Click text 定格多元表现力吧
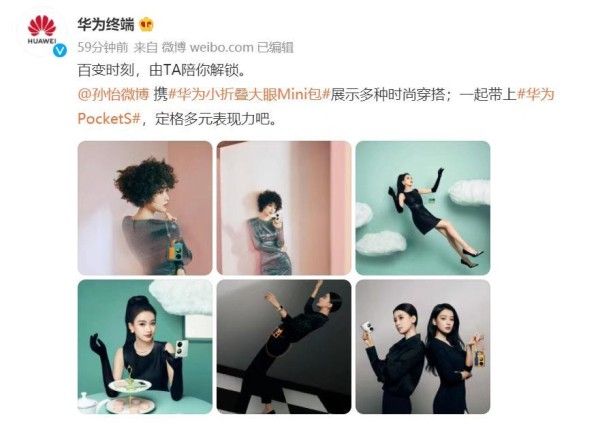 point(215,119)
